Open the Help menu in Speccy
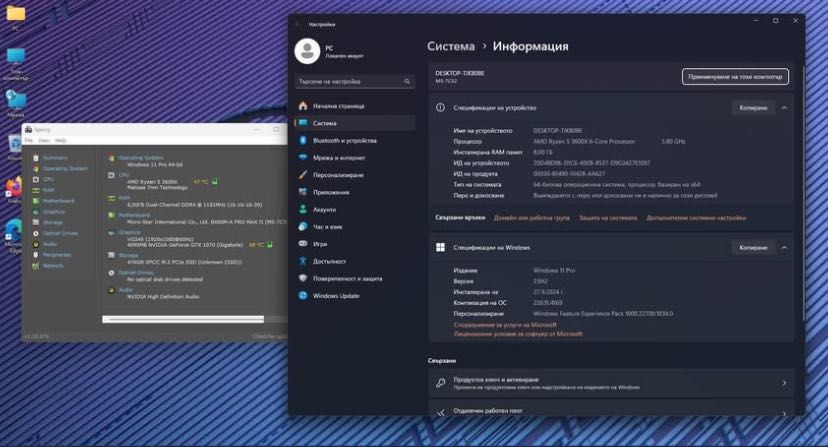 (x=61, y=141)
